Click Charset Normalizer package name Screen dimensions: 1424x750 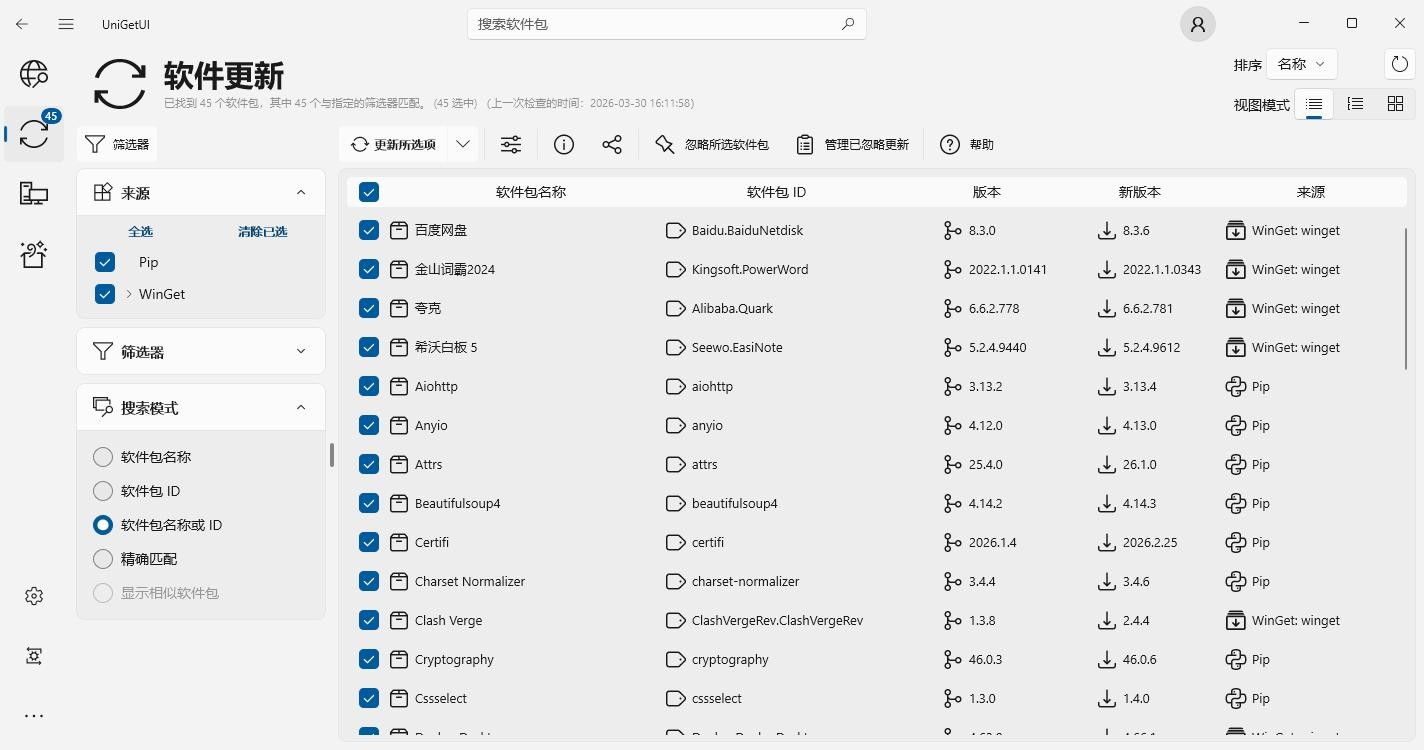tap(470, 582)
